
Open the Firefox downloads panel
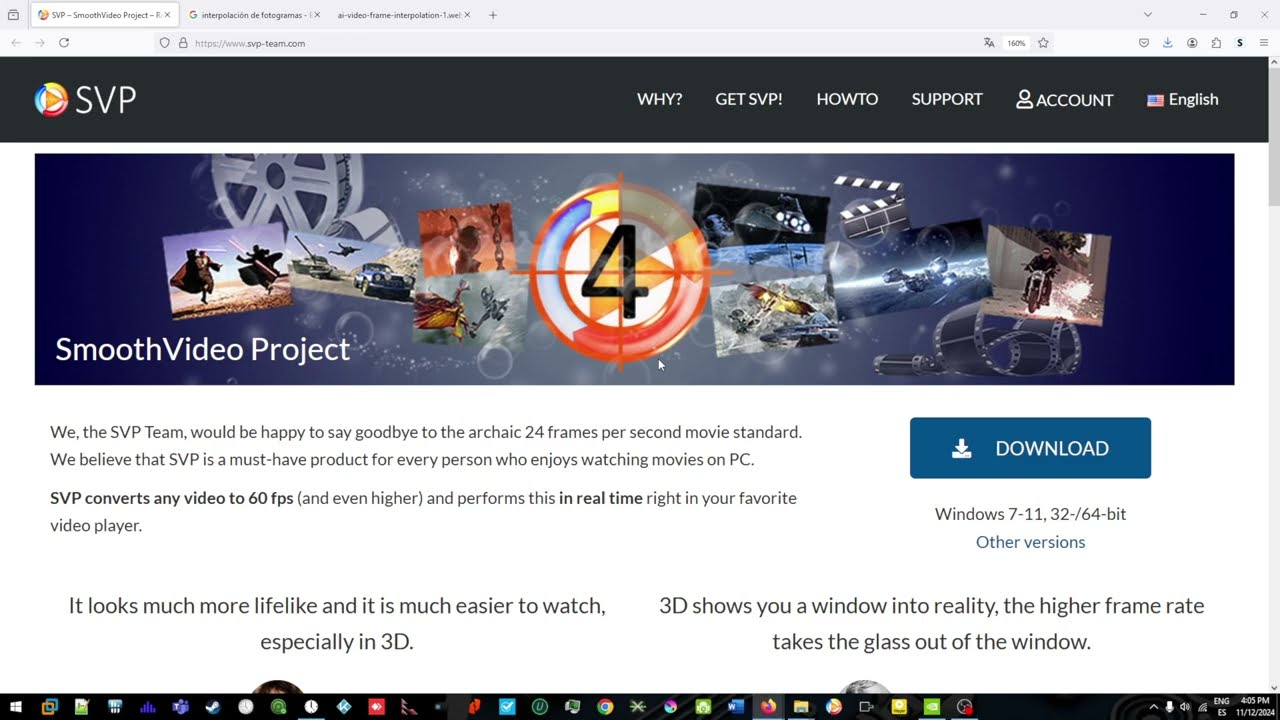coord(1167,43)
